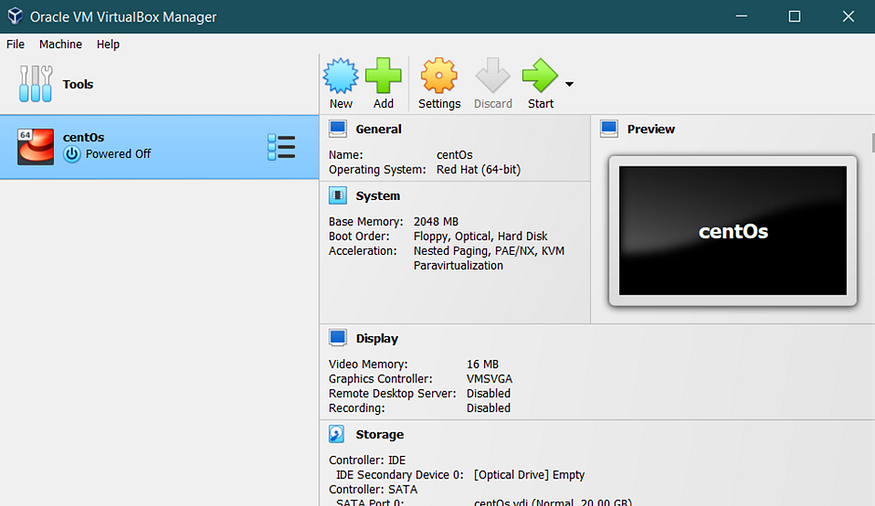
Task: Click the 'Floppy, Optical, Hard Disk' boot order
Action: click(x=480, y=237)
